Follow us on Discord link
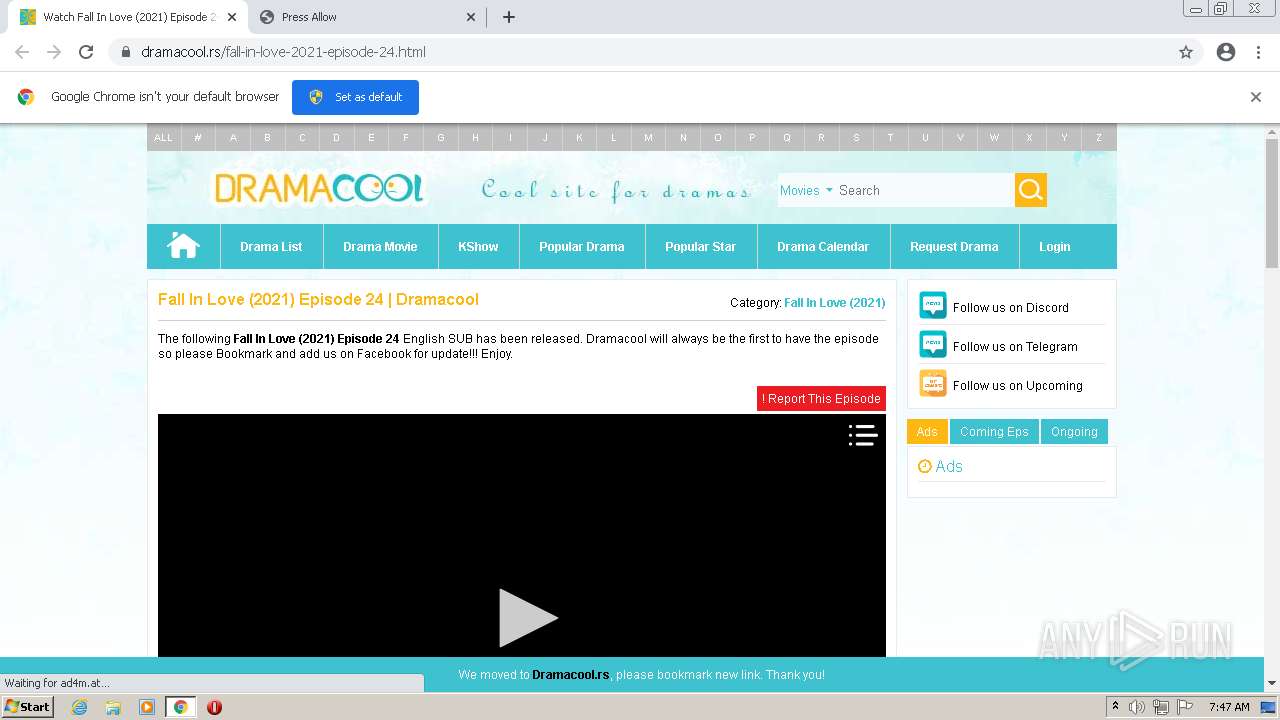Screen dimensions: 1280x720 (x=1010, y=307)
